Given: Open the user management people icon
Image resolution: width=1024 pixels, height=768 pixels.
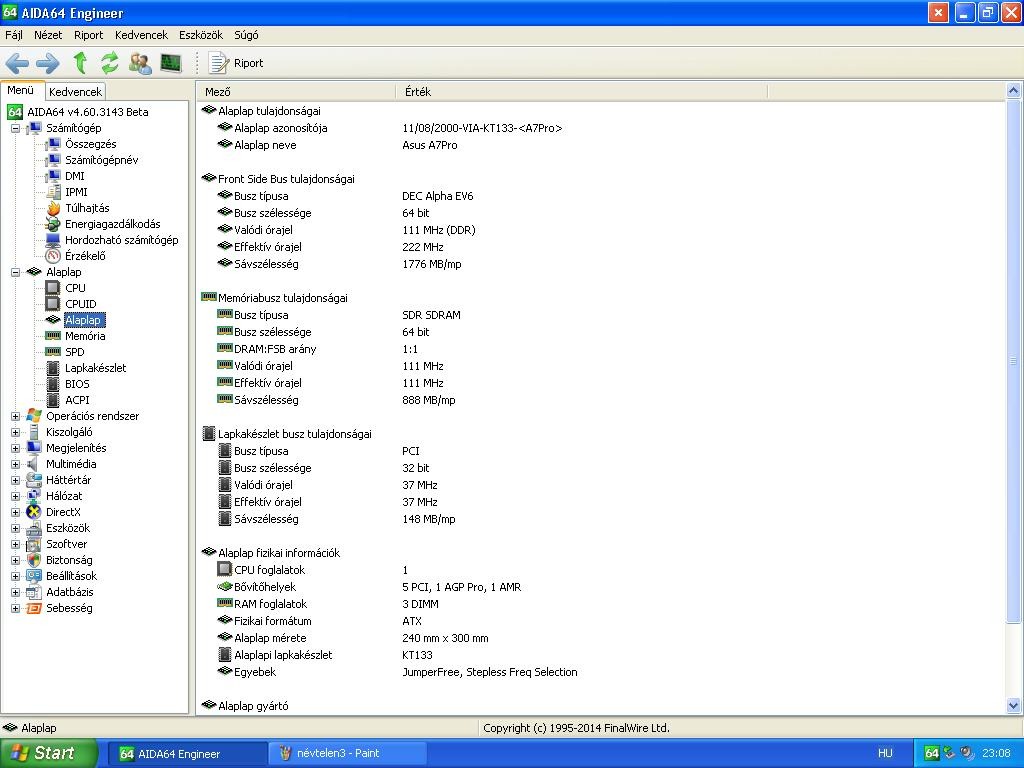Looking at the screenshot, I should (x=140, y=63).
